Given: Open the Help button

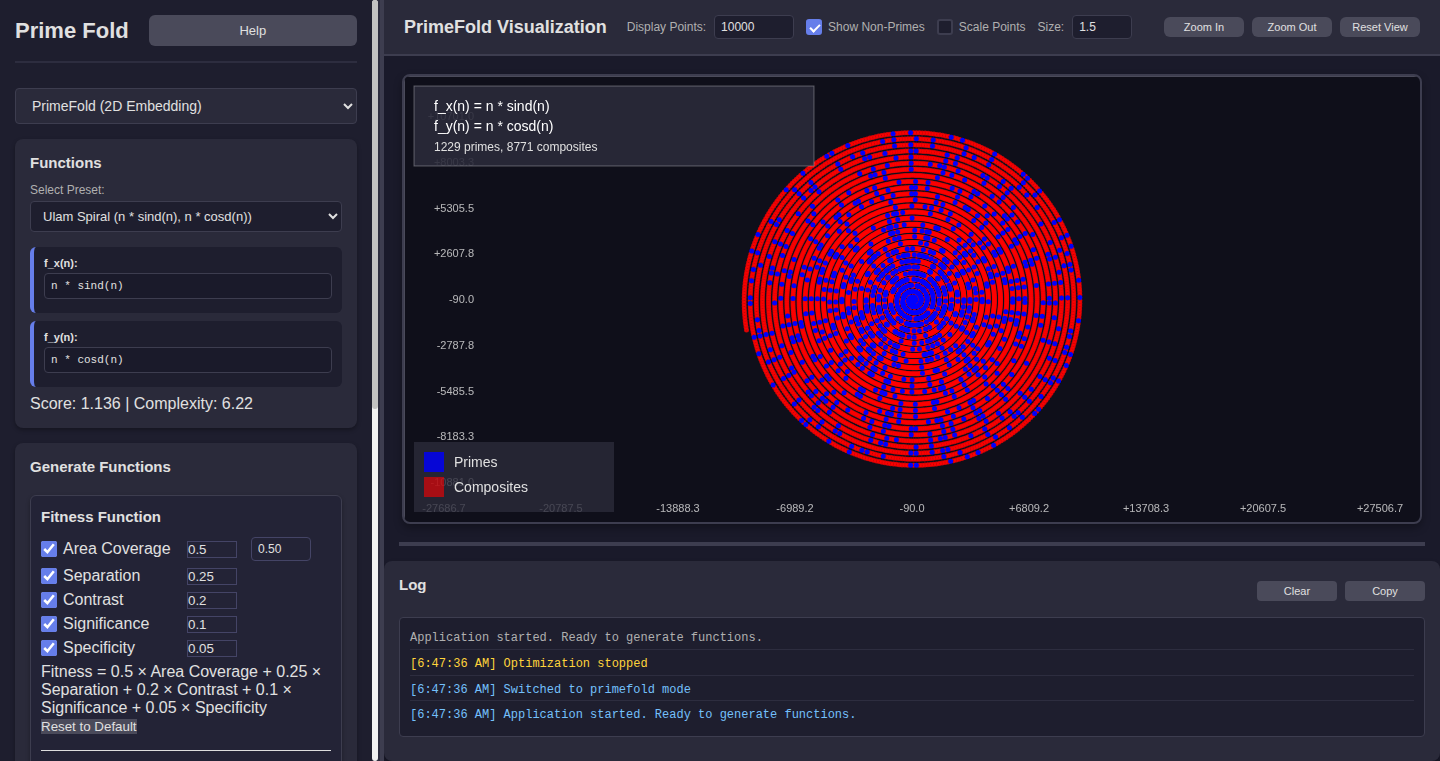Looking at the screenshot, I should click(253, 31).
